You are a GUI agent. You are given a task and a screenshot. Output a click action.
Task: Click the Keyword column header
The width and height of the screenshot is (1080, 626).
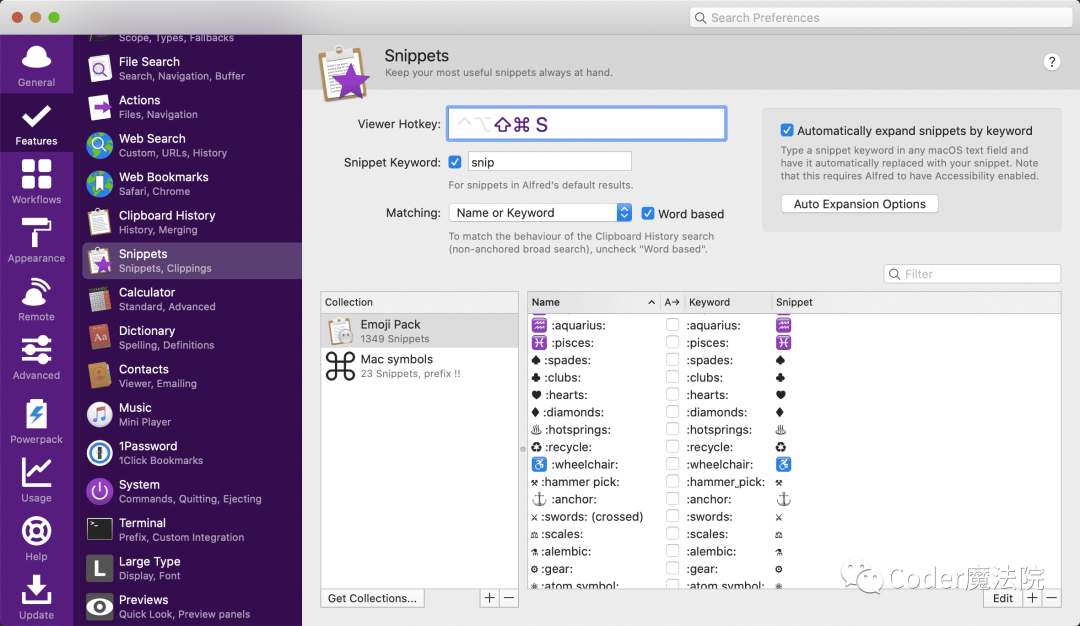click(728, 302)
